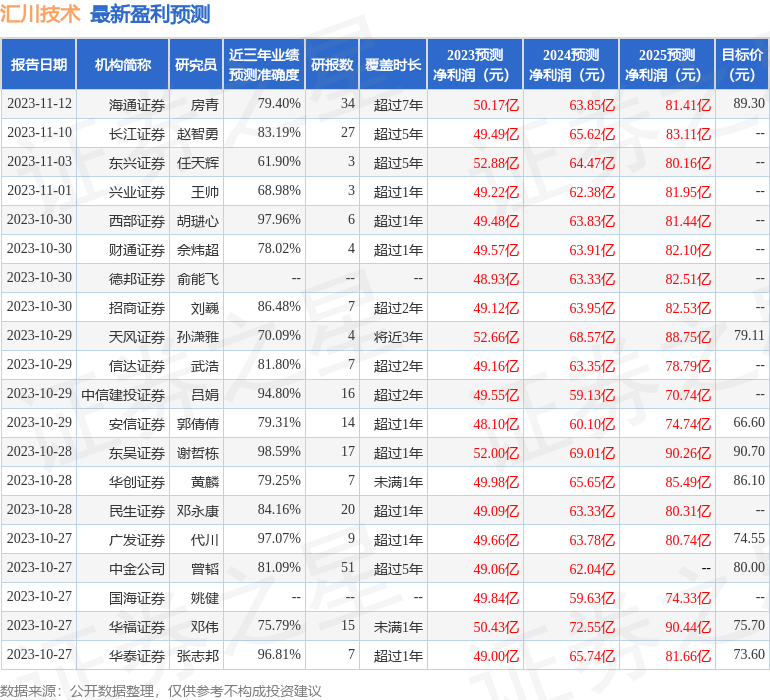
Task: Click the 华创证券 institution cell
Action: [137, 481]
